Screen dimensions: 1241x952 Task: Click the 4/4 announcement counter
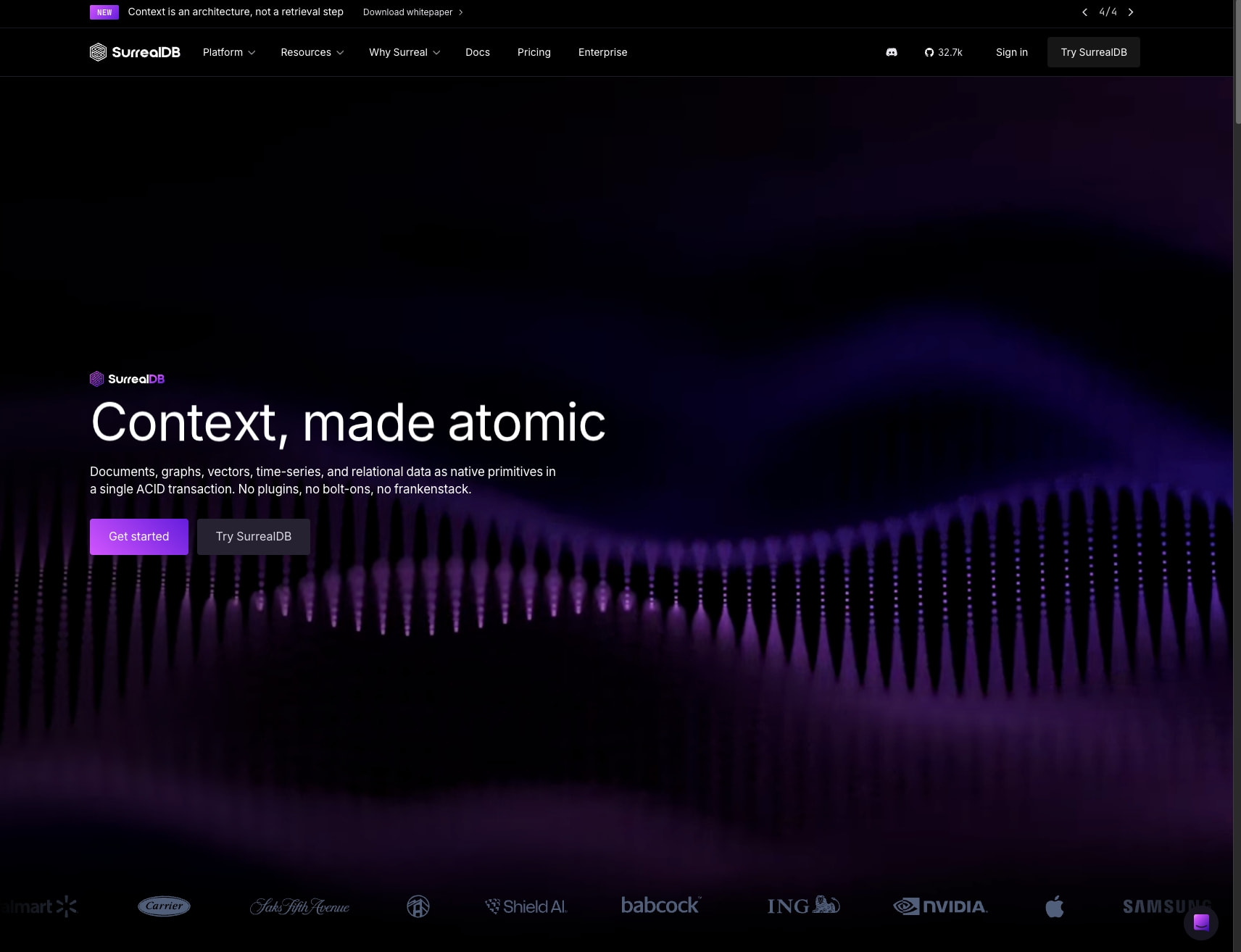[x=1108, y=12]
